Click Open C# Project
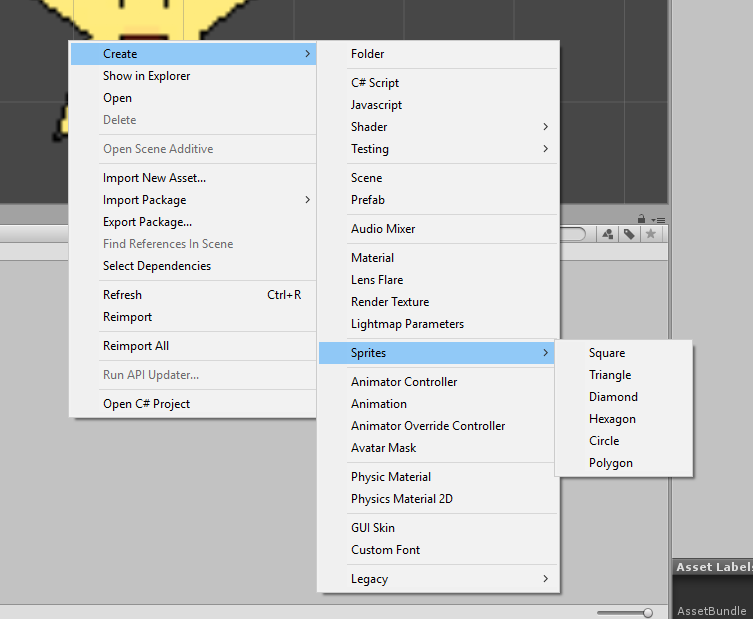The height and width of the screenshot is (619, 753). click(x=193, y=404)
